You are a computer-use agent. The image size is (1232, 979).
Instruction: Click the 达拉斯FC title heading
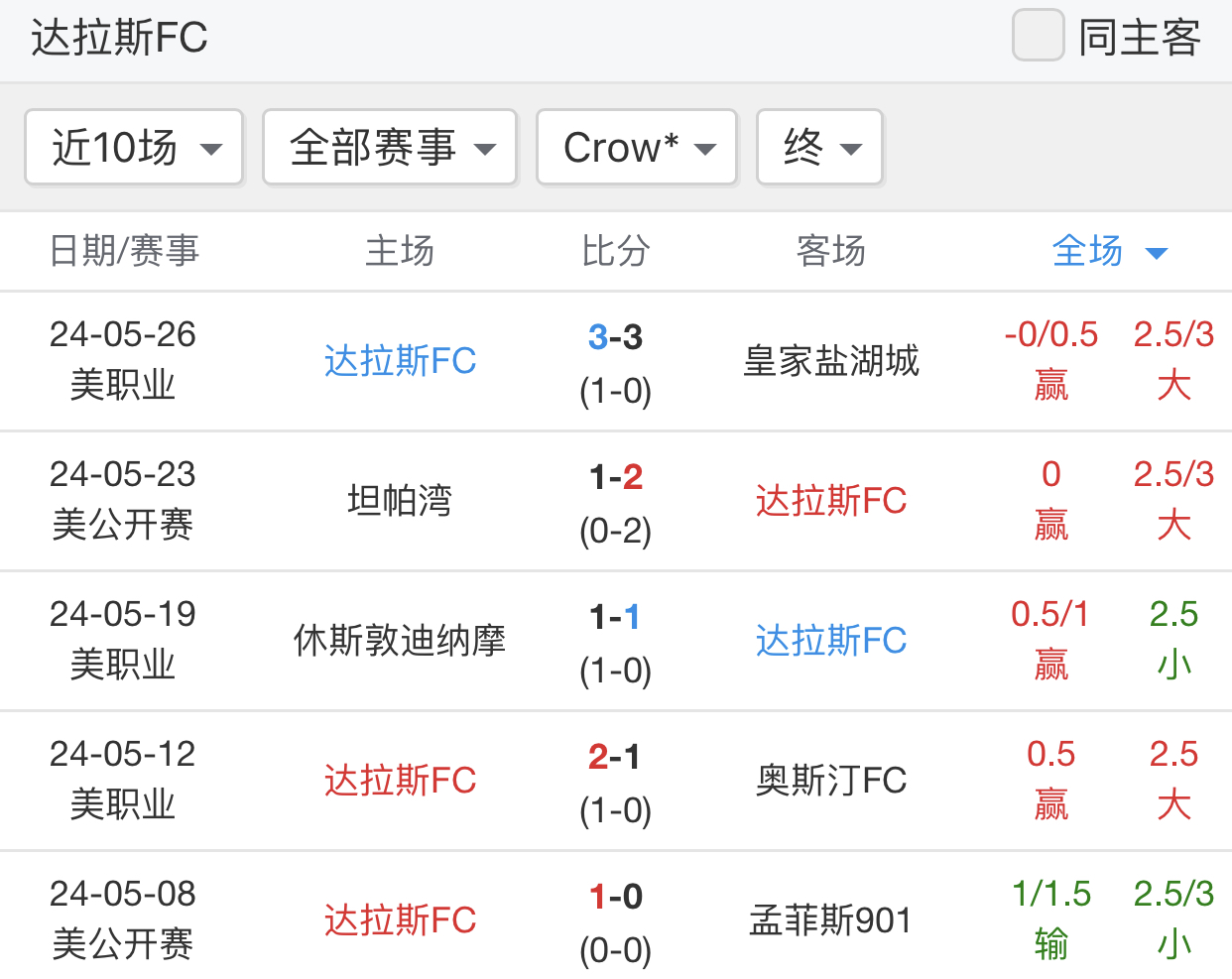click(119, 39)
